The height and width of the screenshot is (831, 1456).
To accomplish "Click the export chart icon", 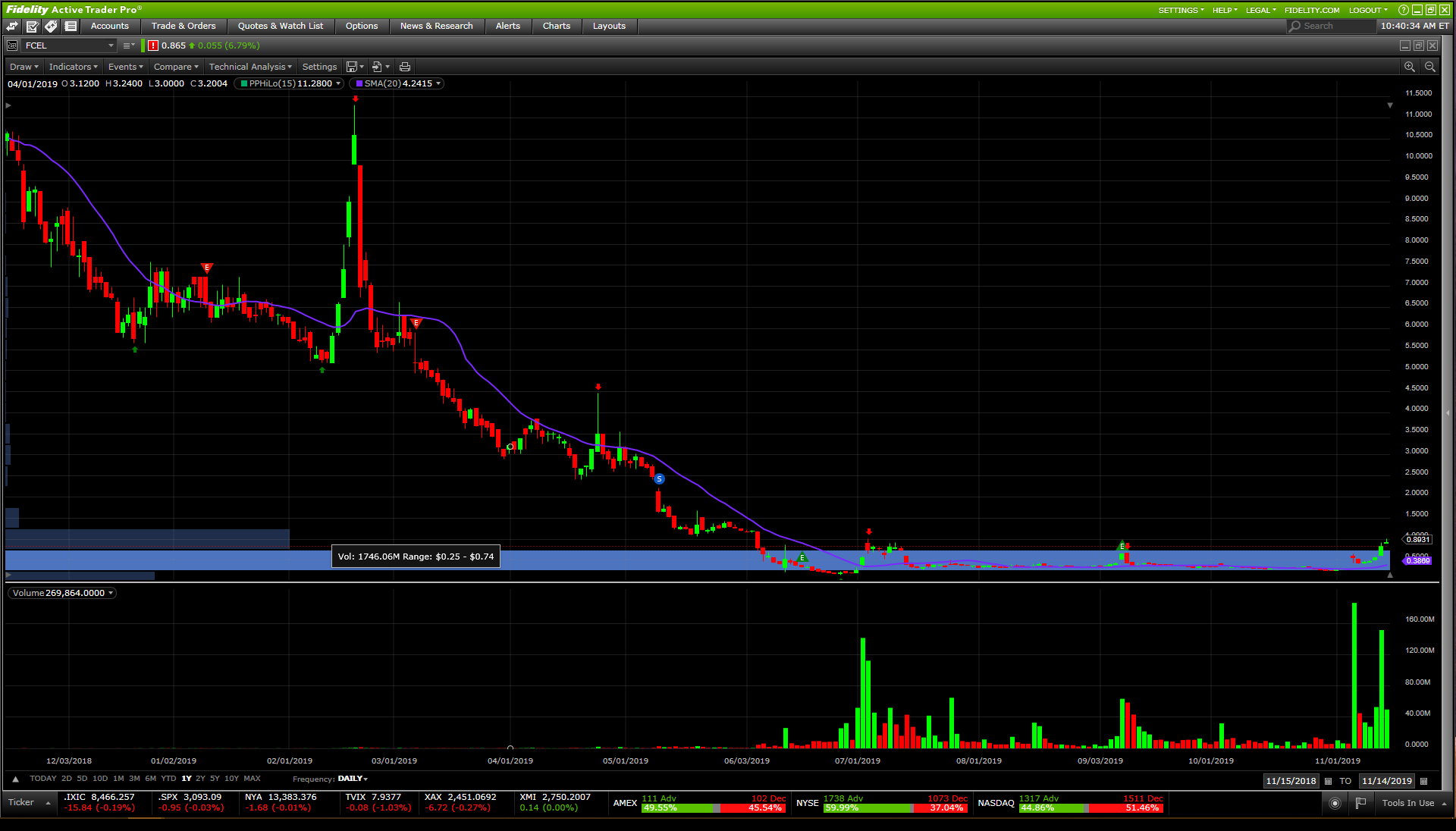I will 377,67.
